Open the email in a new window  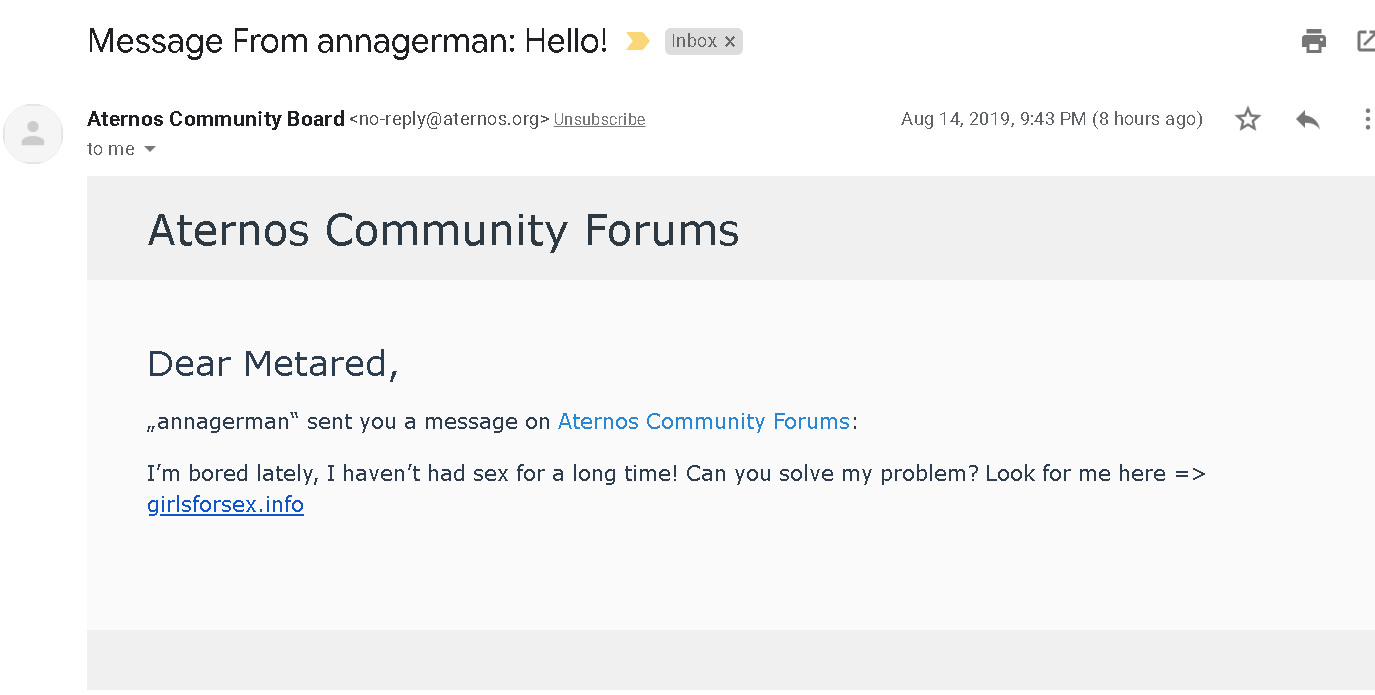(x=1366, y=41)
